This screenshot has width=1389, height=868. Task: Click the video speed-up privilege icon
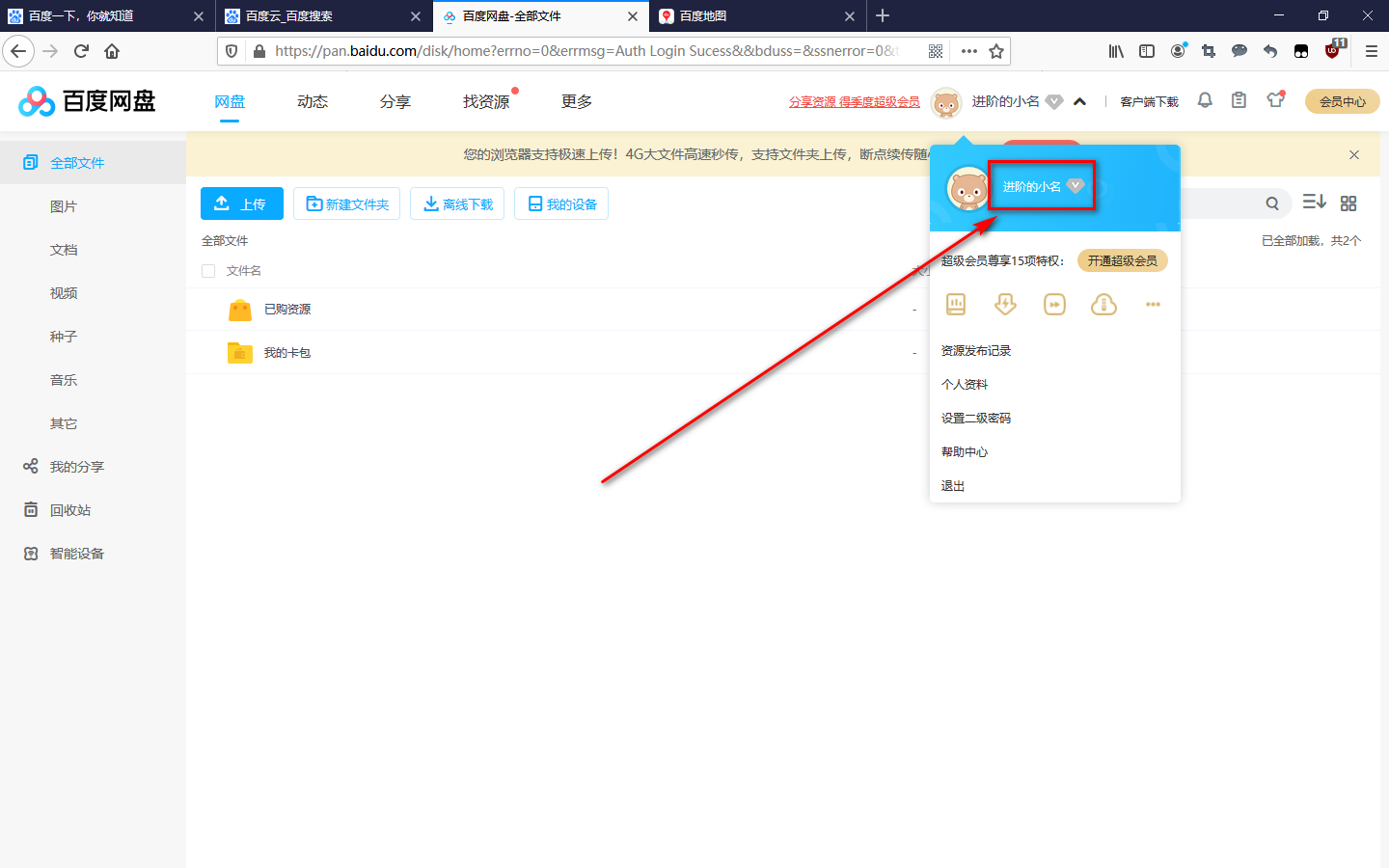(x=1054, y=305)
